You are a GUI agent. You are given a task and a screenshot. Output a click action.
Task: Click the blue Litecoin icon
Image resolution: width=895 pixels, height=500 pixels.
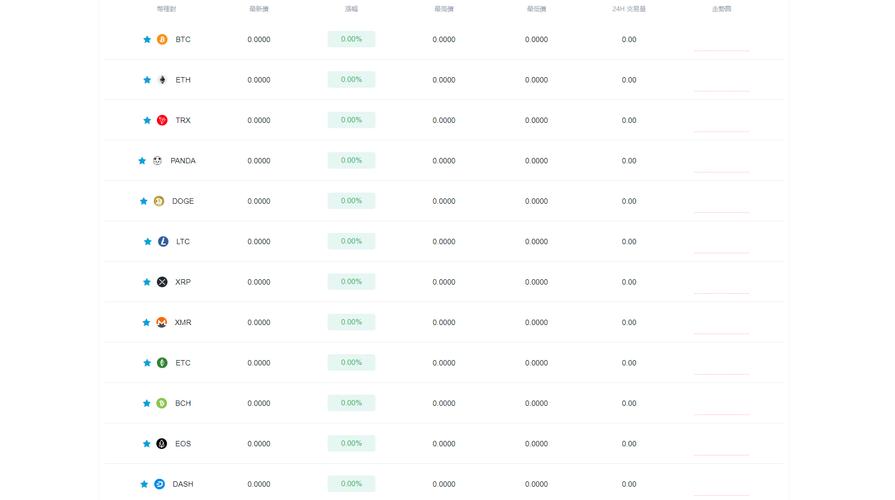click(163, 241)
